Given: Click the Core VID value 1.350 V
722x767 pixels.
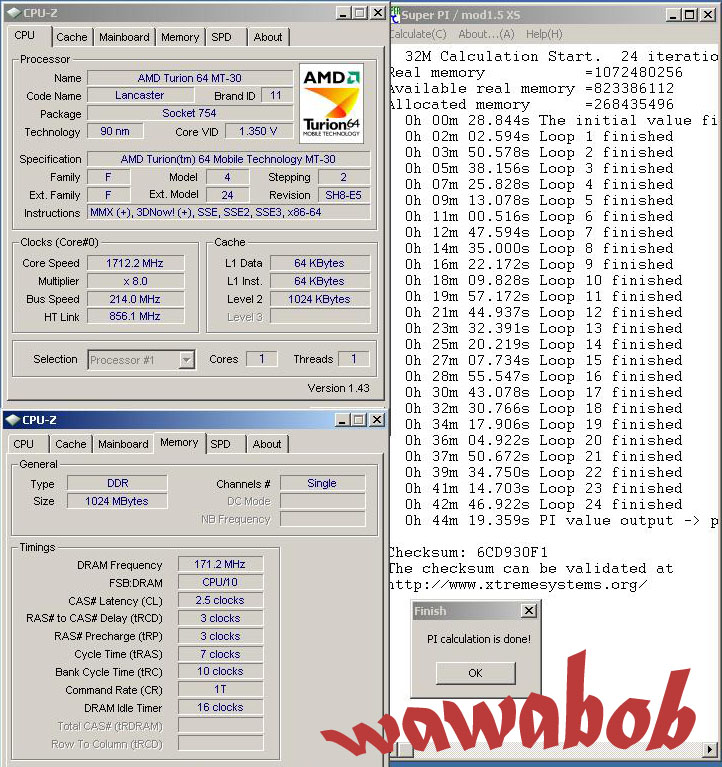Looking at the screenshot, I should tap(258, 132).
